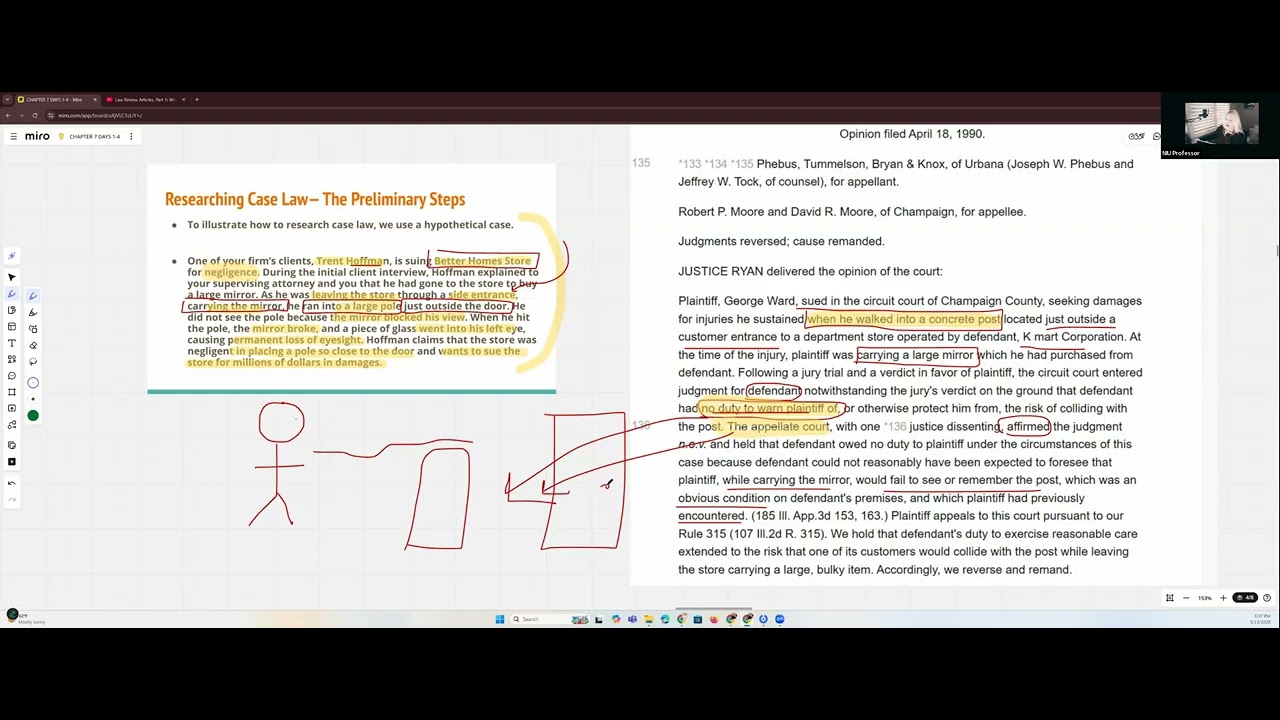Select the Comment tool
This screenshot has width=1280, height=720.
(12, 376)
